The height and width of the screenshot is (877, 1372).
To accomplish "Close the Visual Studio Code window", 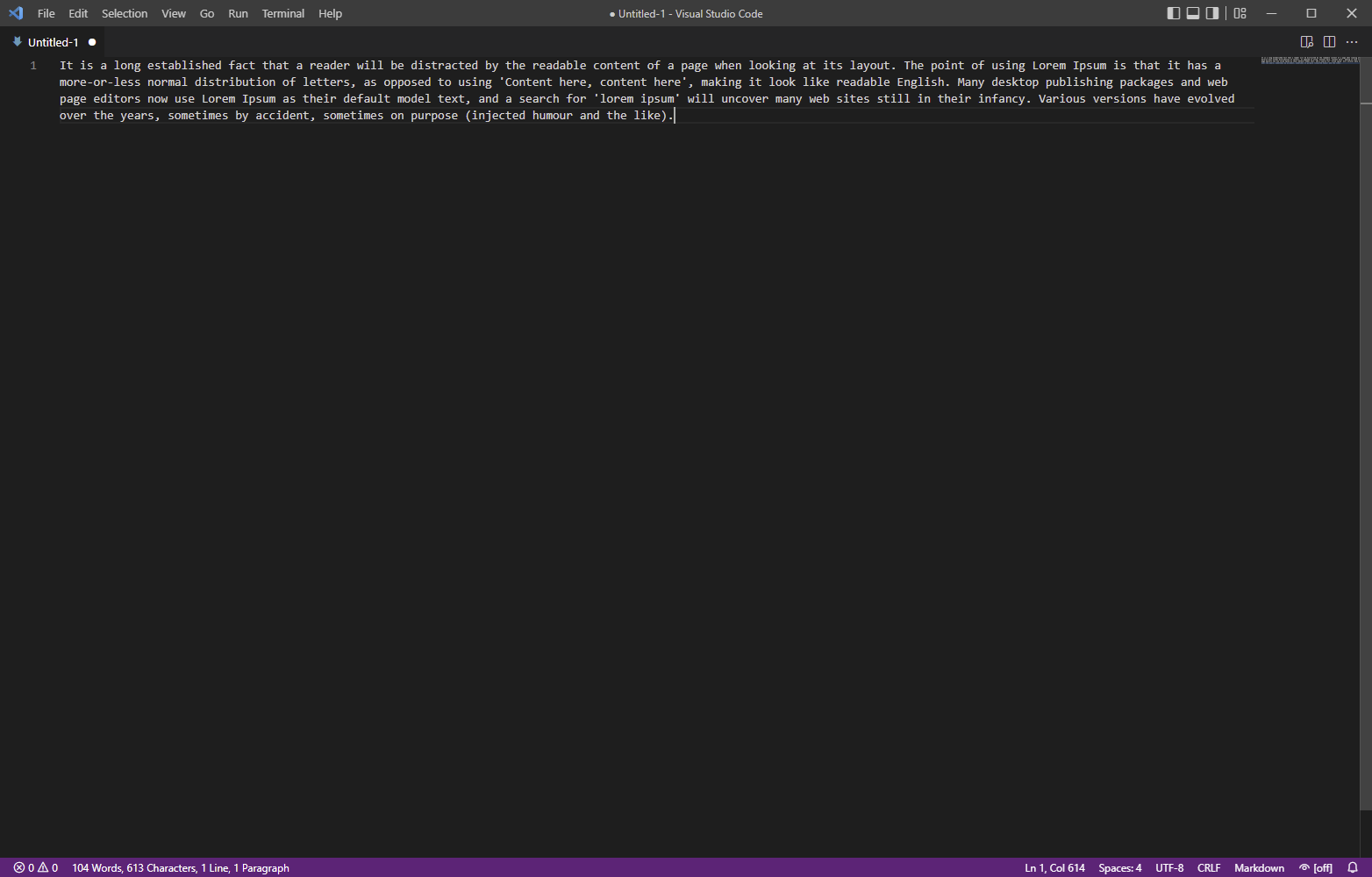I will tap(1352, 13).
